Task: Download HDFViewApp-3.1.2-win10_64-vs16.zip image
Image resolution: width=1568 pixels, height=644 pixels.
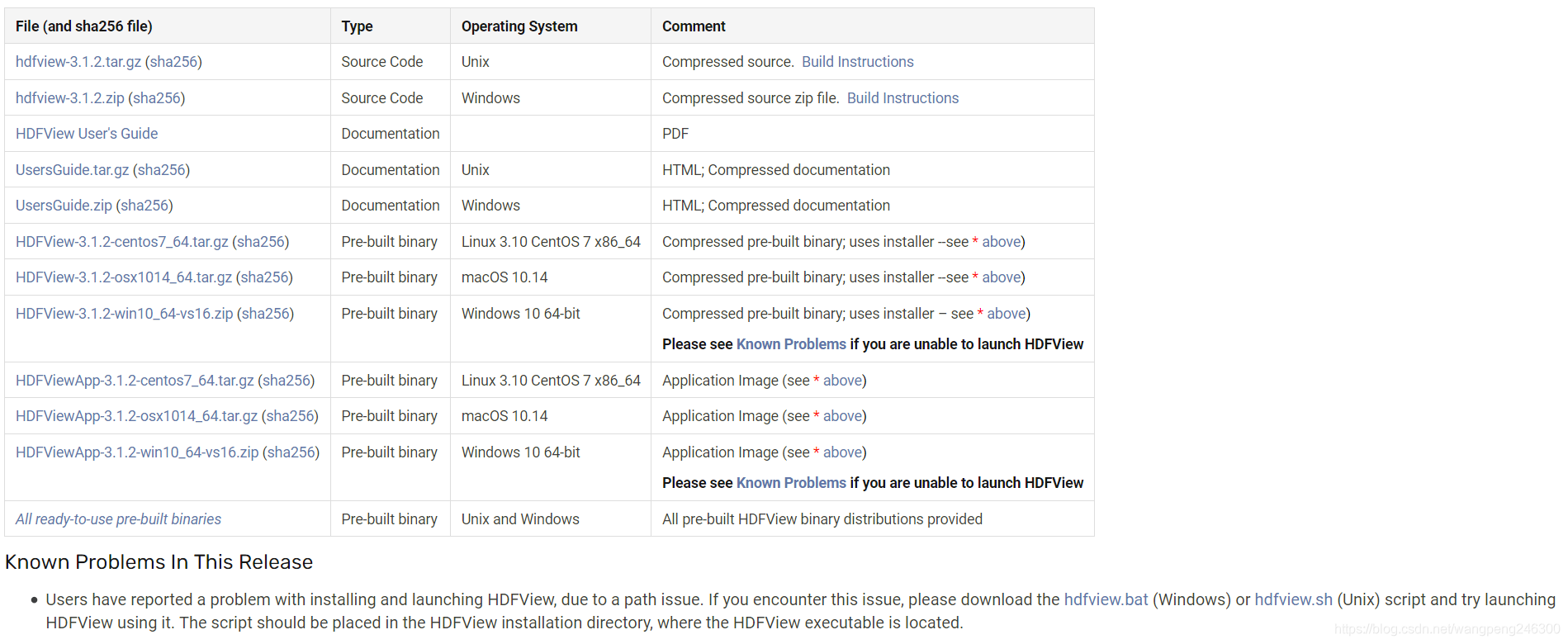Action: coord(137,452)
